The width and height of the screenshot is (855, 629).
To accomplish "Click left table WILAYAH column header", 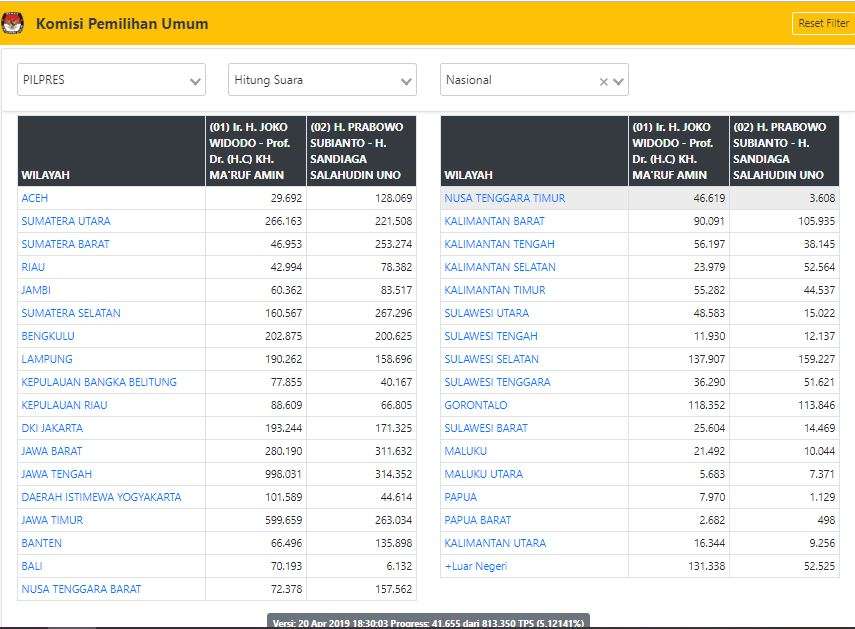I will 111,151.
